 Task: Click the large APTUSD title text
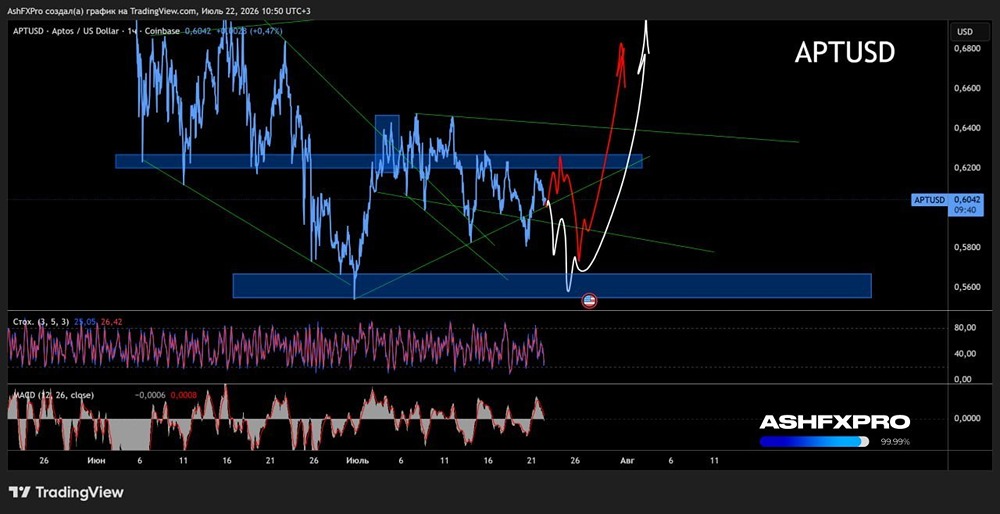tap(844, 54)
